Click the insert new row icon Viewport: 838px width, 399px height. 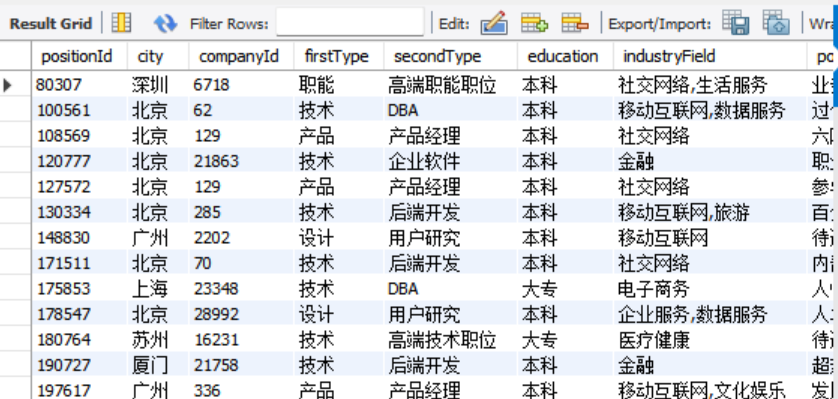pyautogui.click(x=534, y=23)
